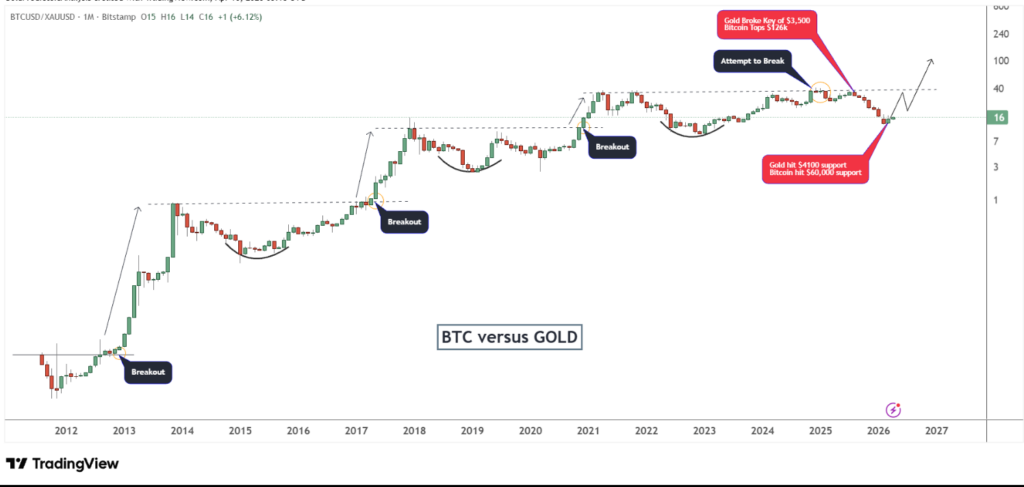Click the "Gold hit $4100 support" red callout
Image resolution: width=1024 pixels, height=487 pixels.
816,168
